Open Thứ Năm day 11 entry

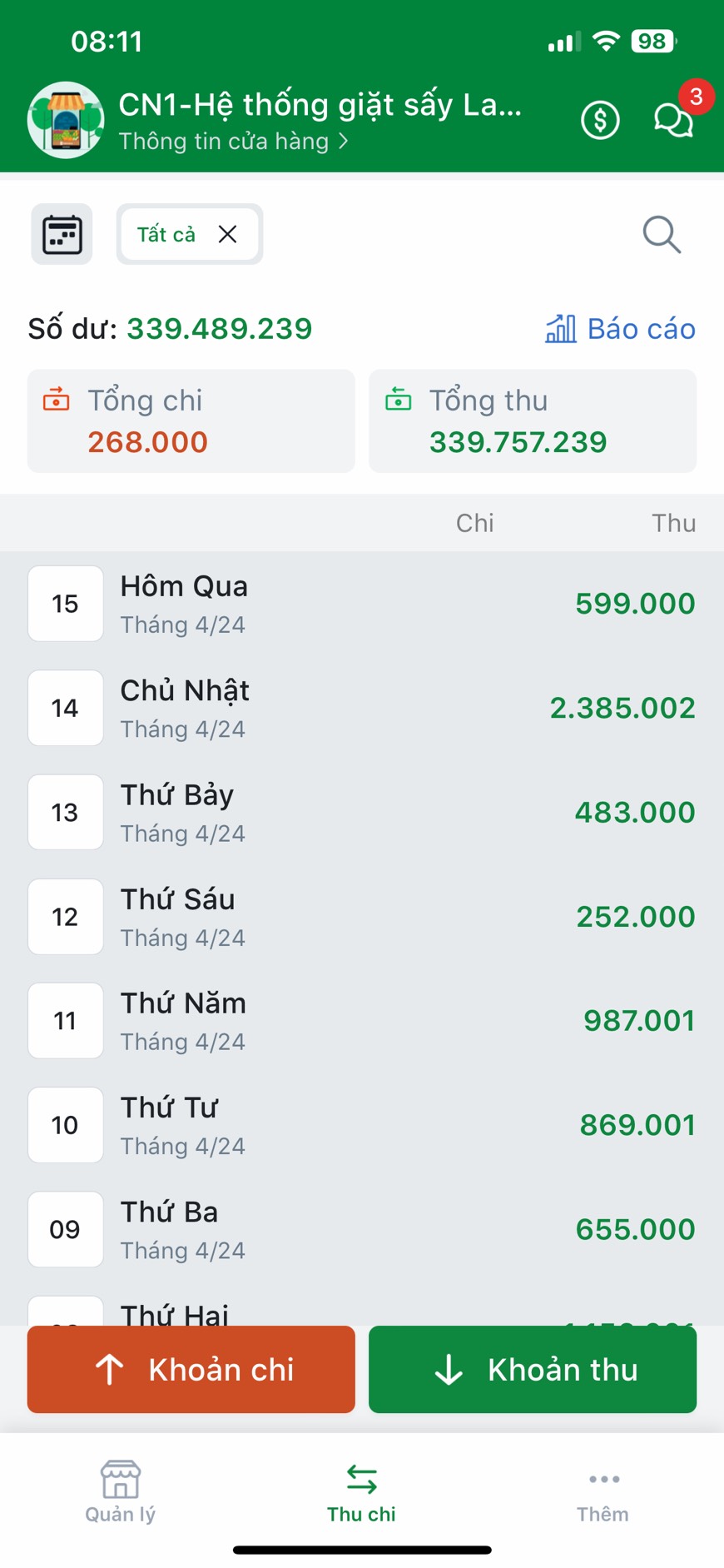[x=362, y=1021]
